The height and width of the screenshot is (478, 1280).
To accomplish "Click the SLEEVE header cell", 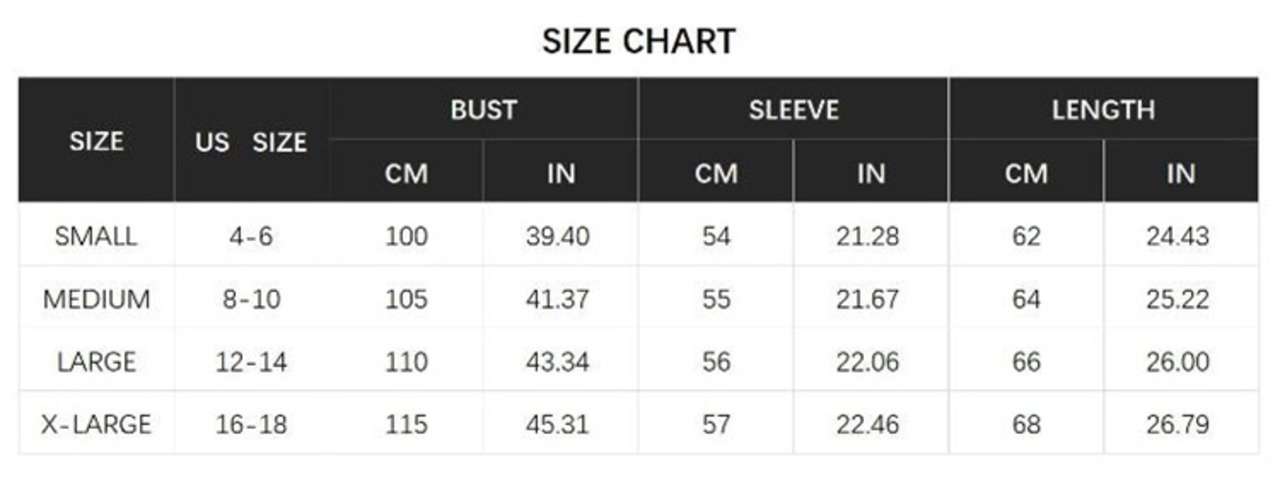I will click(x=793, y=109).
